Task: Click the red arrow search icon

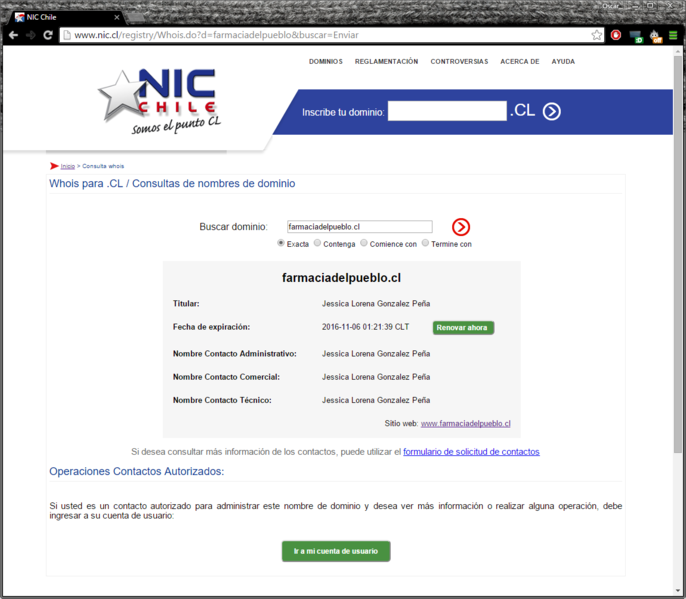Action: (x=461, y=227)
